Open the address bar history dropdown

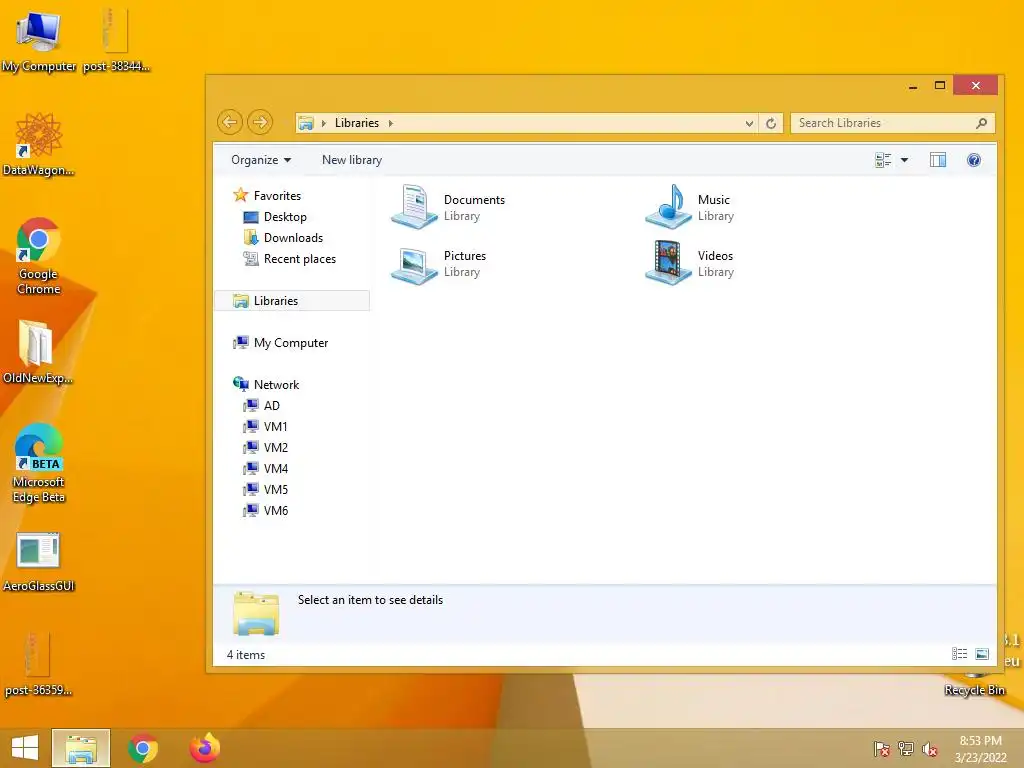tap(749, 123)
